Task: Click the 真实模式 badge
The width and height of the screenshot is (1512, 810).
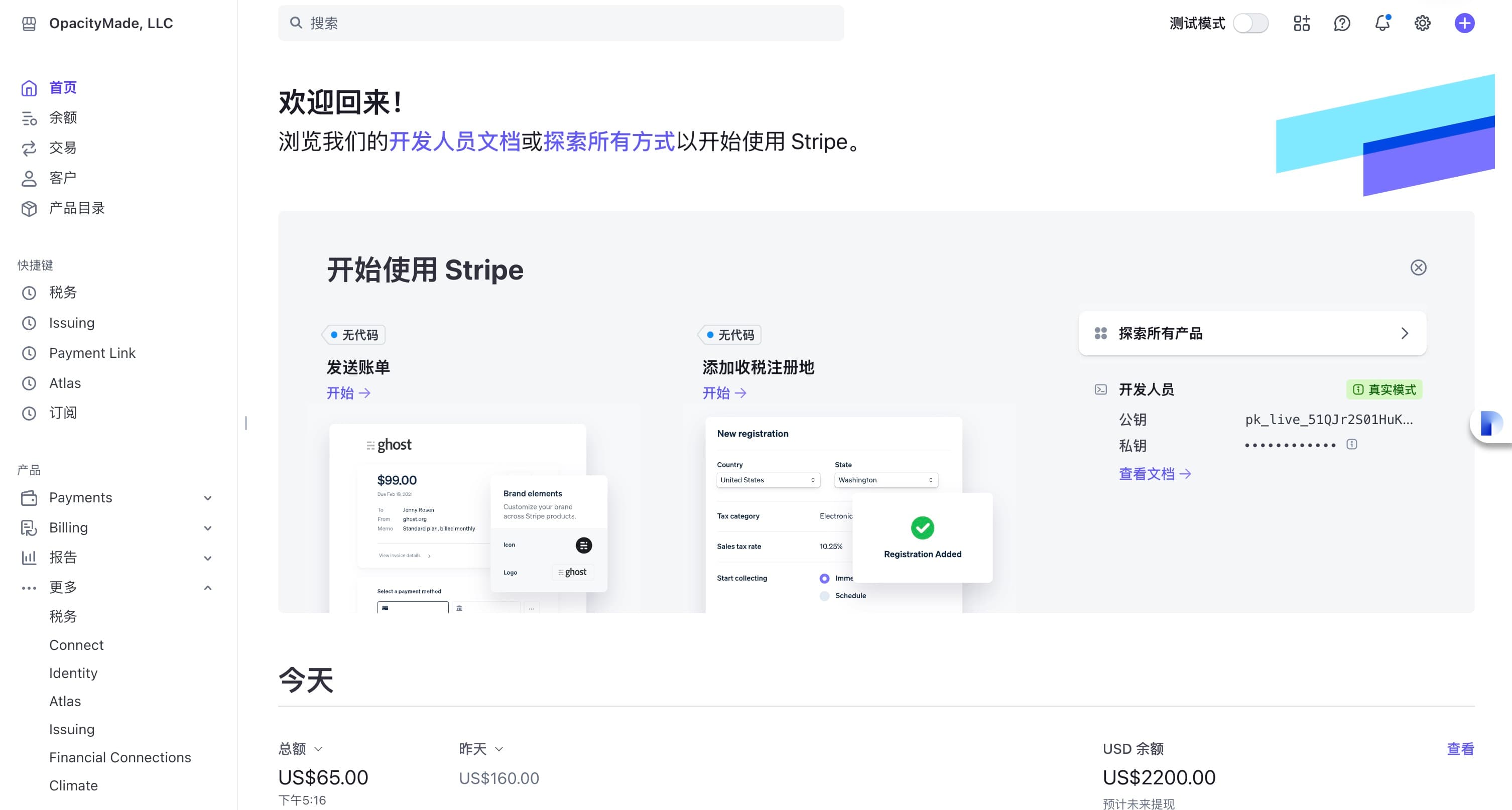Action: tap(1384, 390)
